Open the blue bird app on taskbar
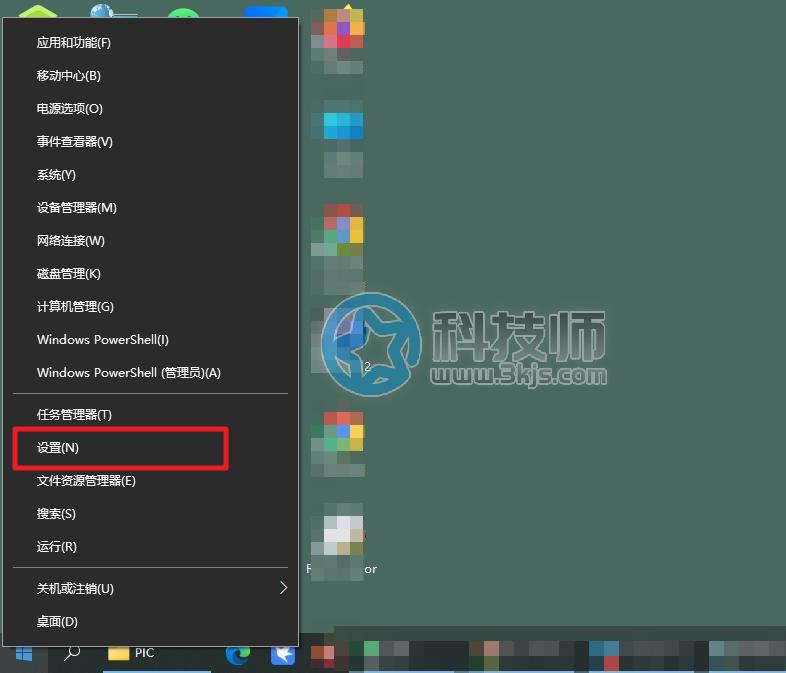 [283, 654]
